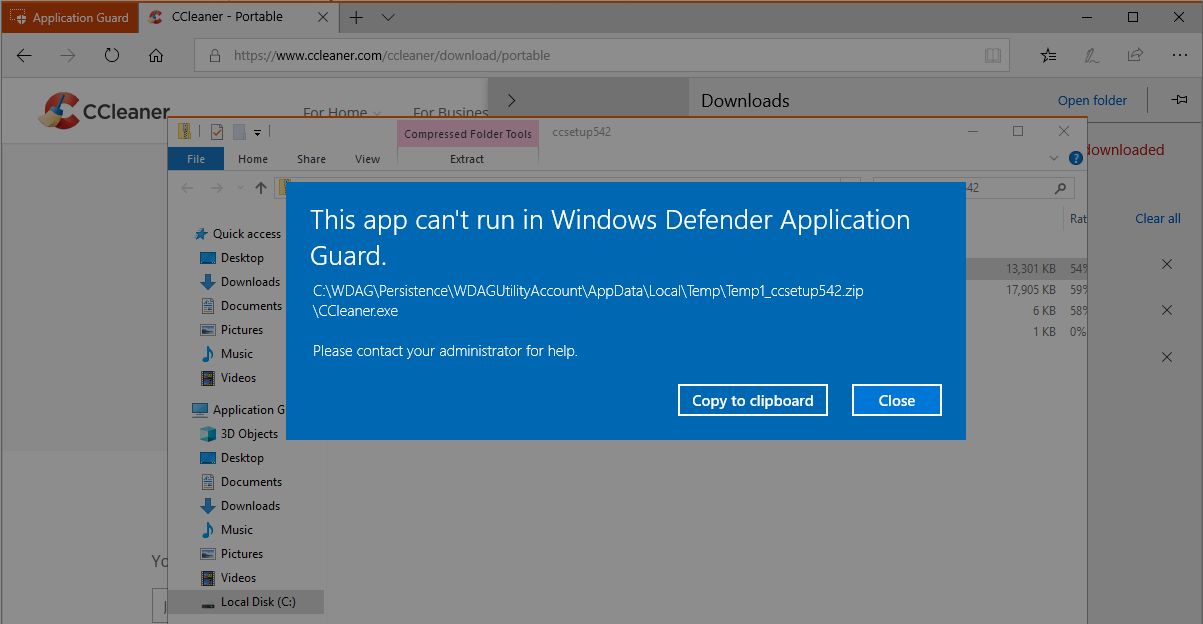1203x624 pixels.
Task: Click the New folder quick access icon
Action: tap(239, 132)
